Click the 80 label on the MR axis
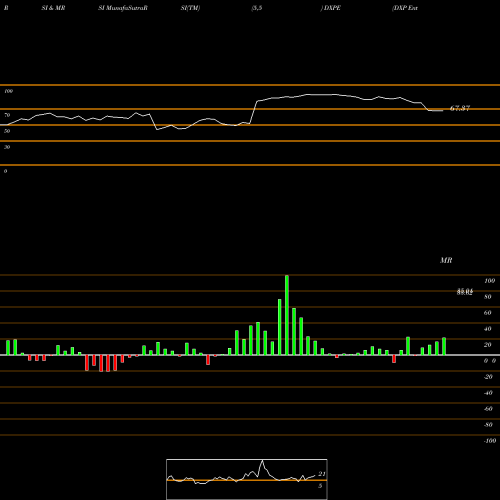 pyautogui.click(x=487, y=297)
